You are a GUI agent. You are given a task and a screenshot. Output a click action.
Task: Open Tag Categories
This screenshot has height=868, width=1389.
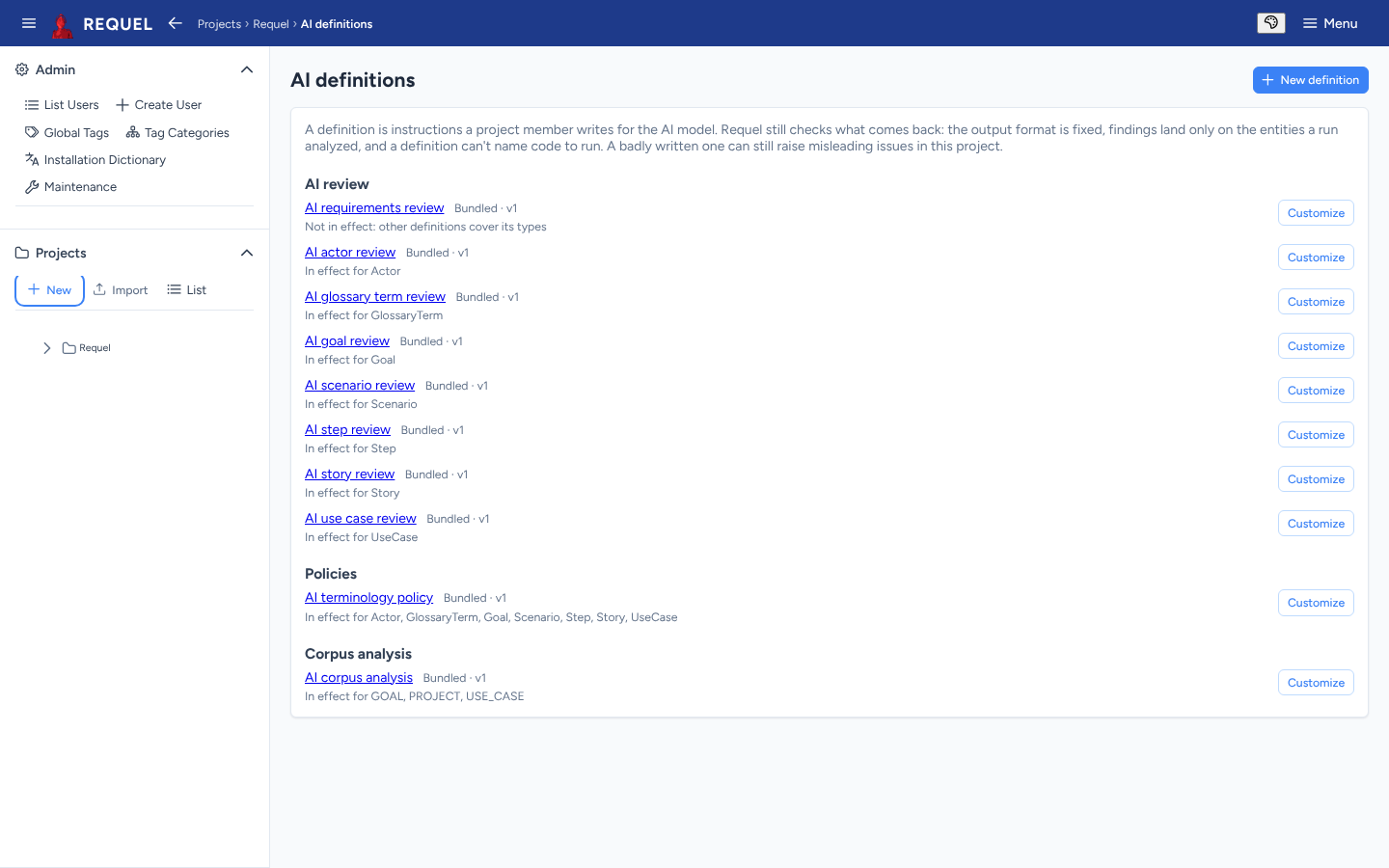click(177, 133)
